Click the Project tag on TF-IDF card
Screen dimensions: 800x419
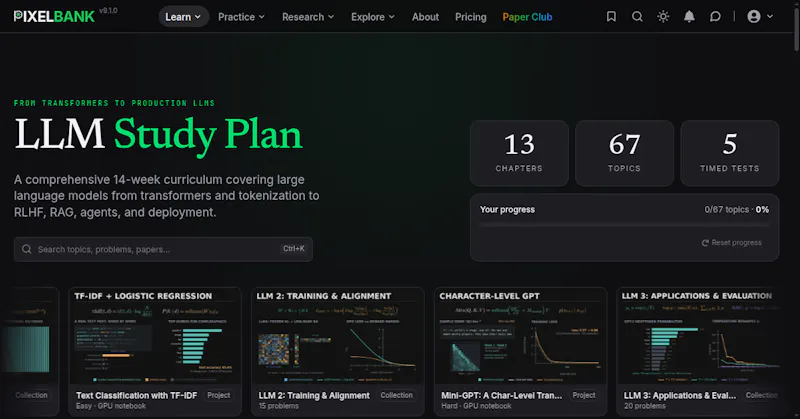point(218,395)
